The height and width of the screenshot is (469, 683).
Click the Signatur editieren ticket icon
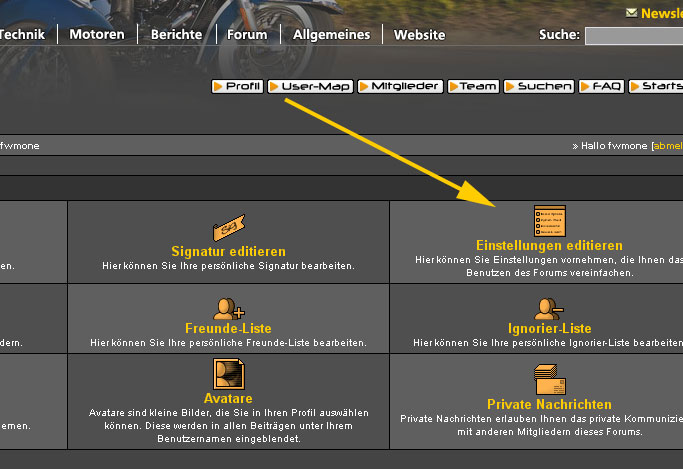pyautogui.click(x=229, y=227)
